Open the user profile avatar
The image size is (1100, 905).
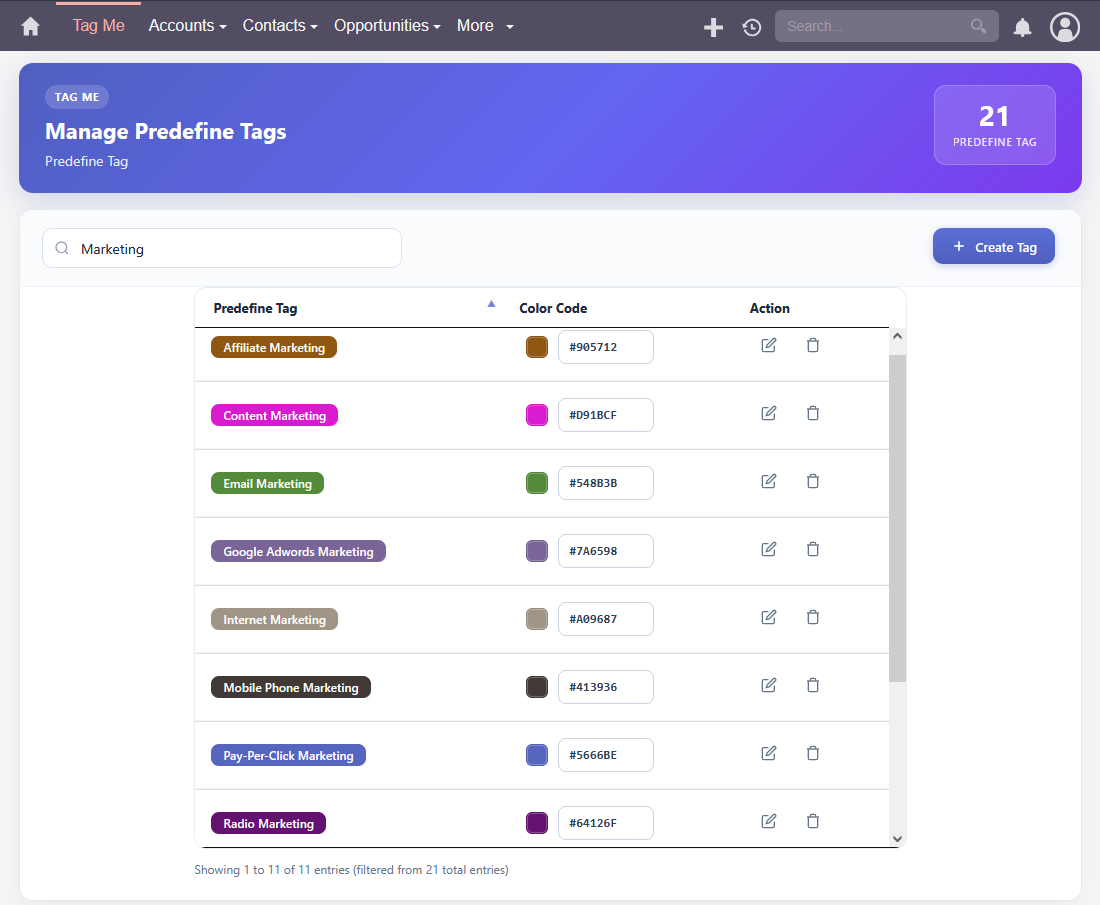[x=1064, y=27]
